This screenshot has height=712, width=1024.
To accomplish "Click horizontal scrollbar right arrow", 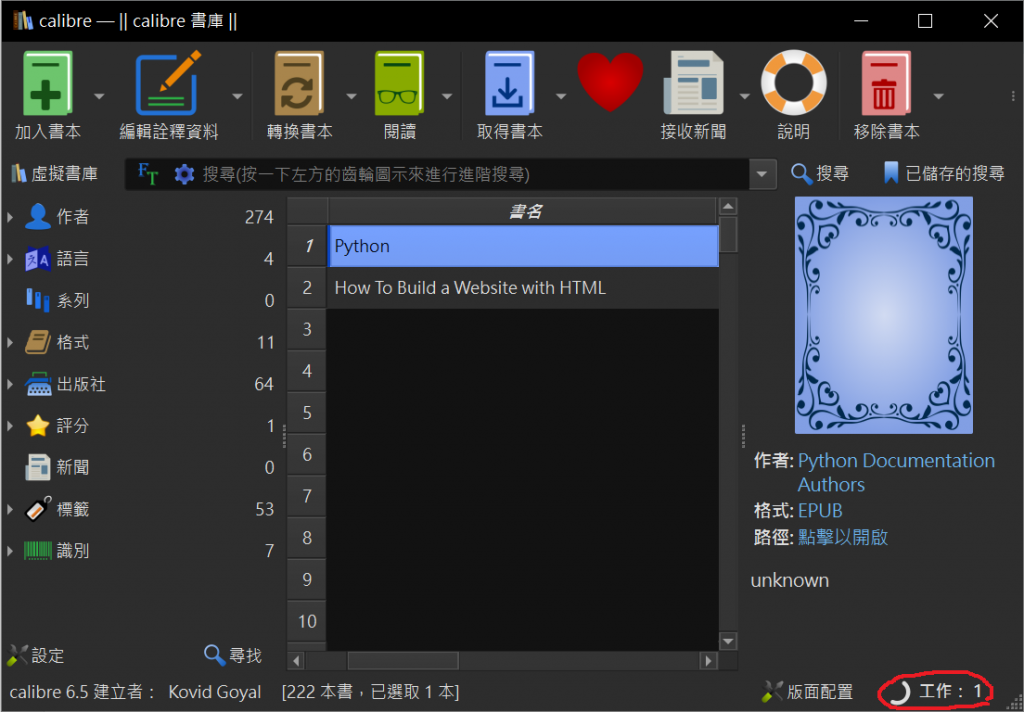I will pyautogui.click(x=709, y=661).
